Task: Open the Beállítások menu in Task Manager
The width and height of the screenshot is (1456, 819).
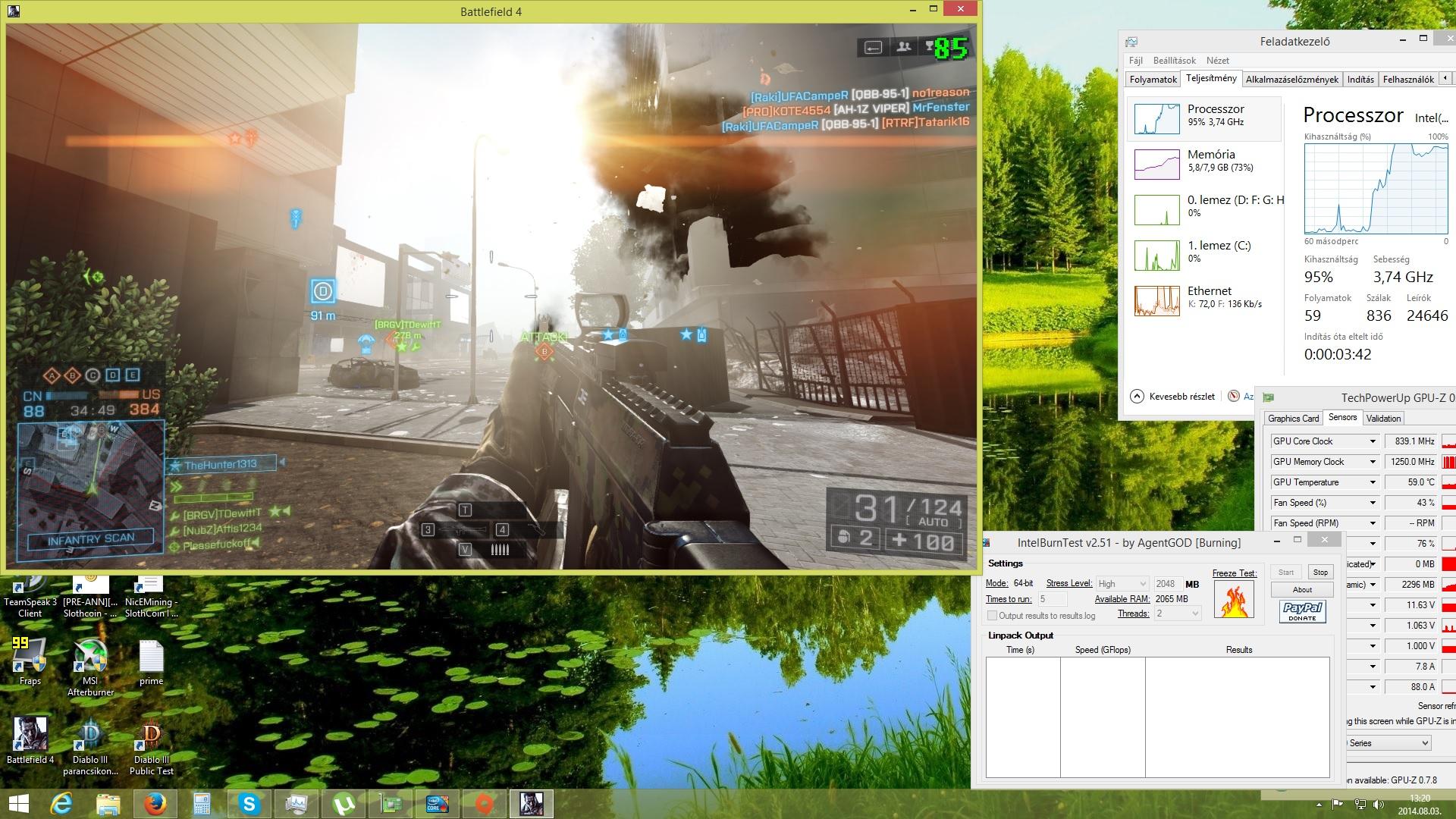Action: (x=1174, y=61)
